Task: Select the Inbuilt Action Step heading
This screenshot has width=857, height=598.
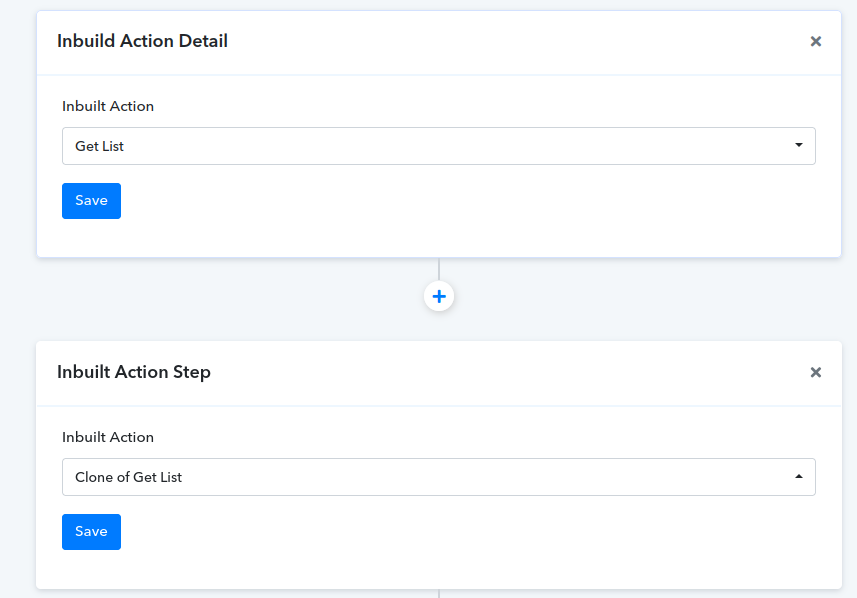Action: (x=134, y=372)
